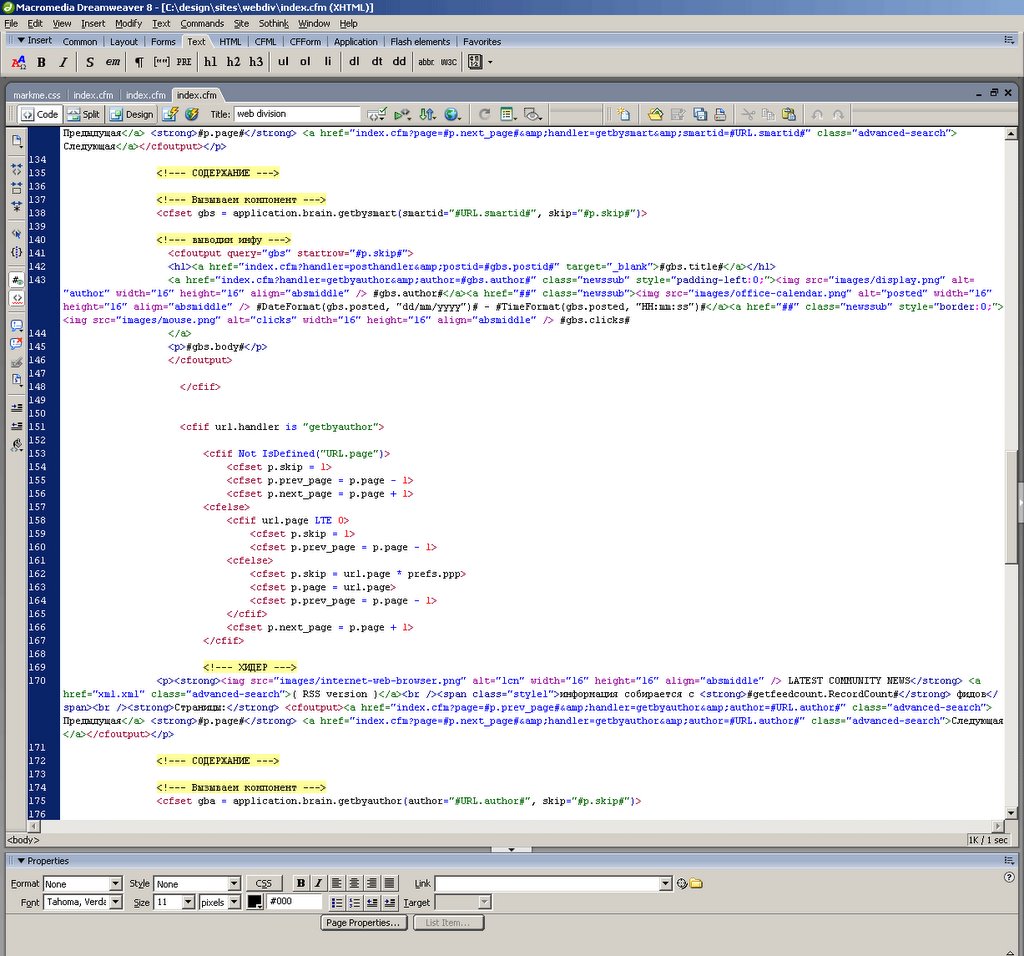Viewport: 1024px width, 956px height.
Task: Click the Bold icon in Text insert bar
Action: pyautogui.click(x=41, y=62)
